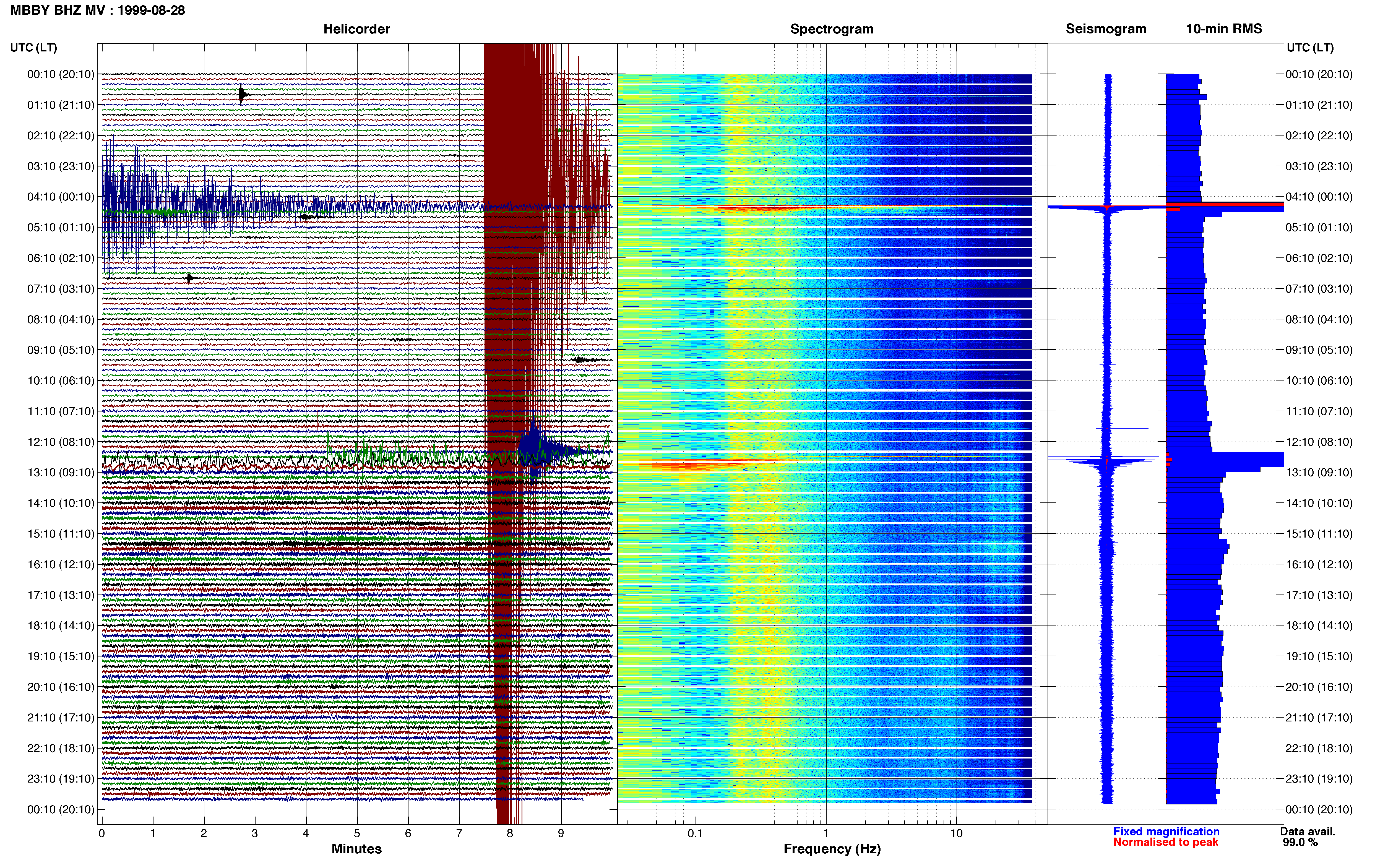
Task: Click left time label '23:10 (19:10)'
Action: [61, 779]
